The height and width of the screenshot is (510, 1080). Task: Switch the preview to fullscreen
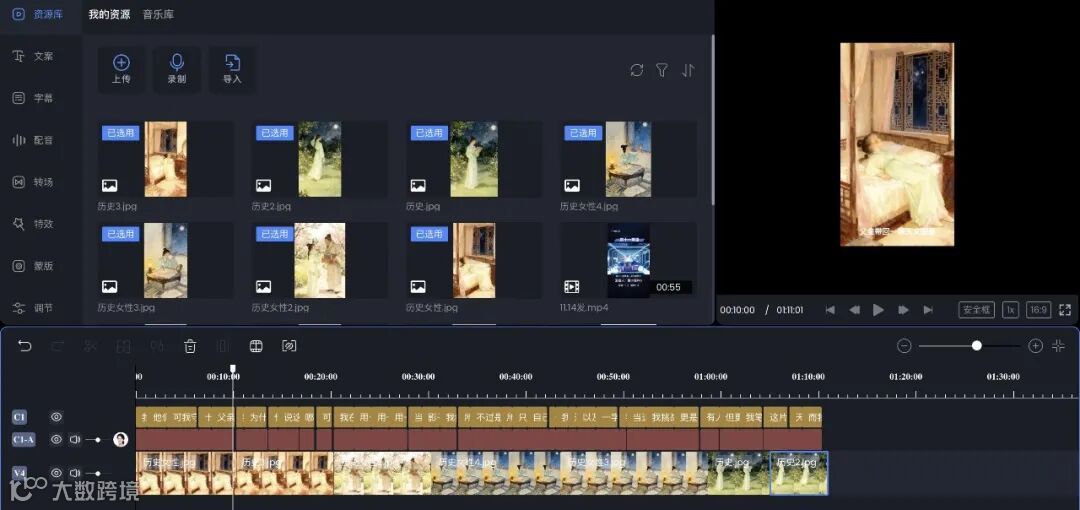[x=1065, y=310]
